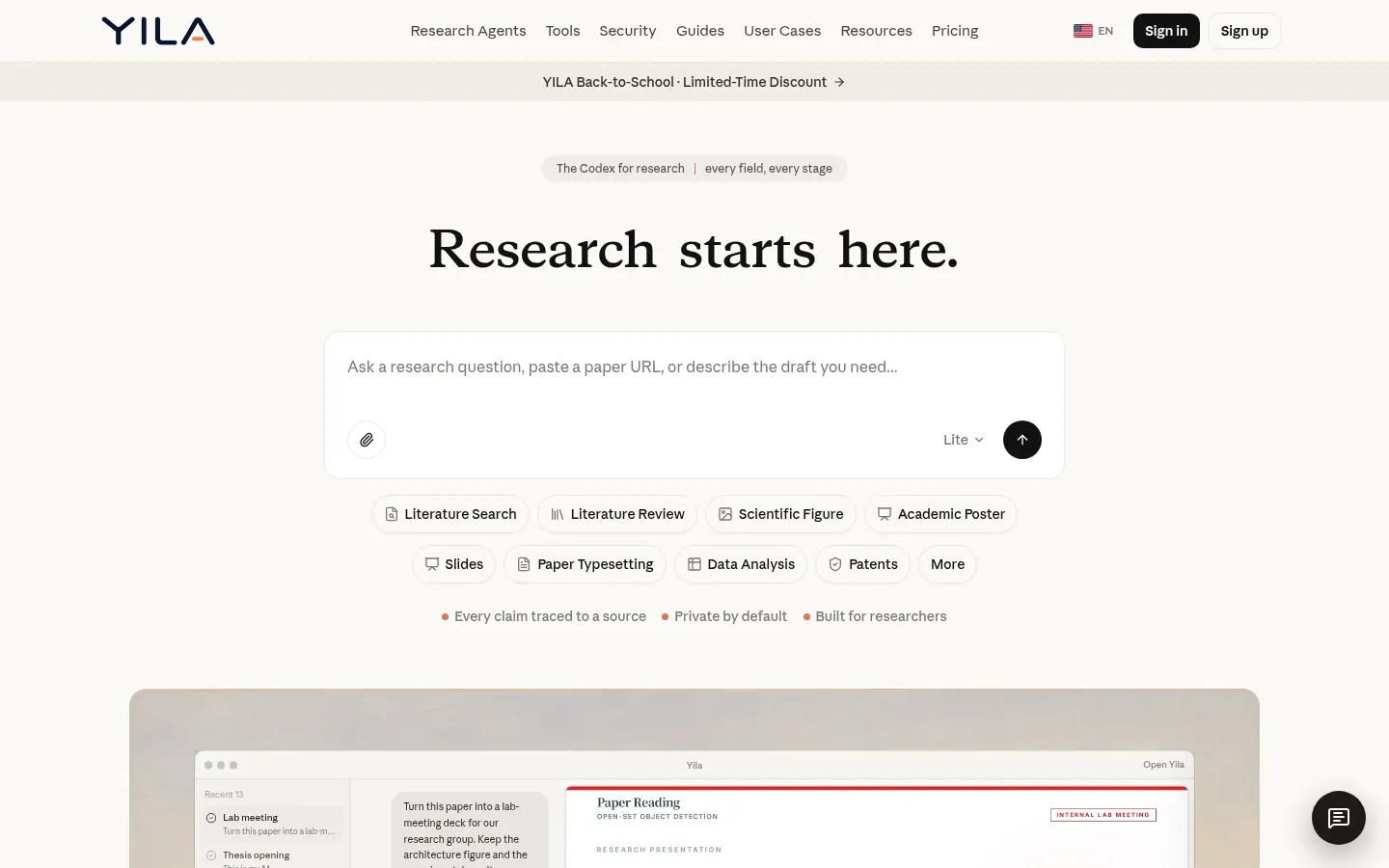Click the 'Open Yila' link in preview window
The height and width of the screenshot is (868, 1389).
(1163, 765)
